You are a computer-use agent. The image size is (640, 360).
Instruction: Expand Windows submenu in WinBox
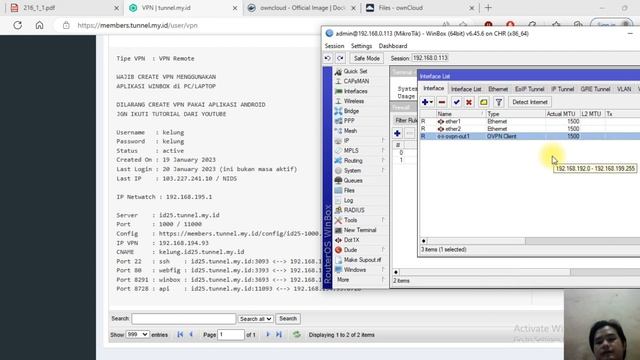point(359,270)
